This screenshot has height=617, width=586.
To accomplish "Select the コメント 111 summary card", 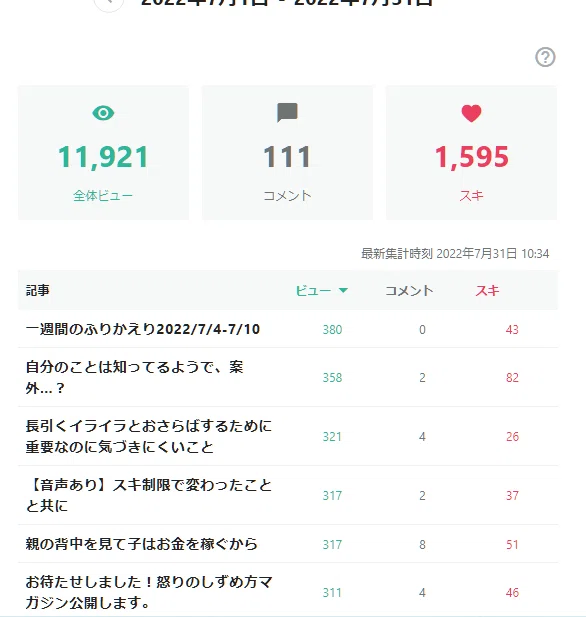I will click(x=287, y=153).
